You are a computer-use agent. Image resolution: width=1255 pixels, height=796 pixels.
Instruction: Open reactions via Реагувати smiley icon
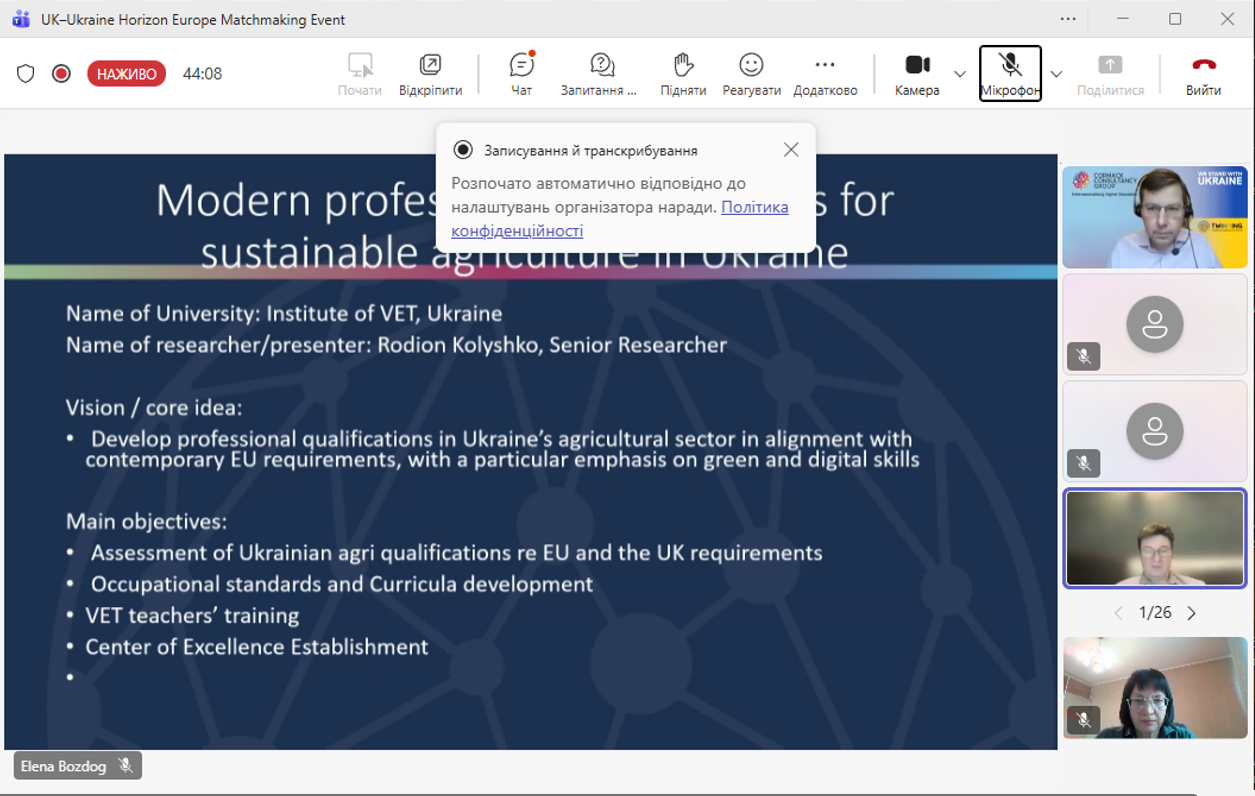[x=751, y=74]
